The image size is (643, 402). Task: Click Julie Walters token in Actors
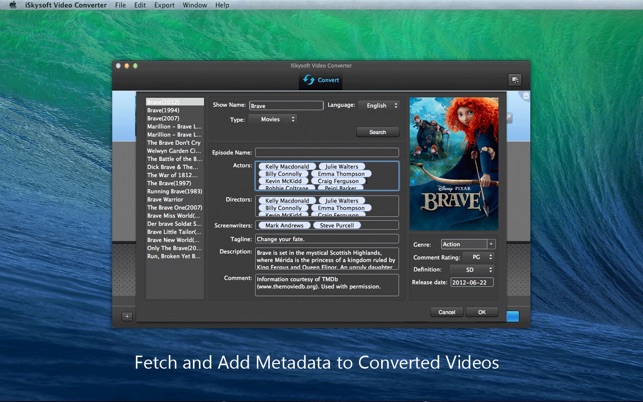(x=342, y=167)
